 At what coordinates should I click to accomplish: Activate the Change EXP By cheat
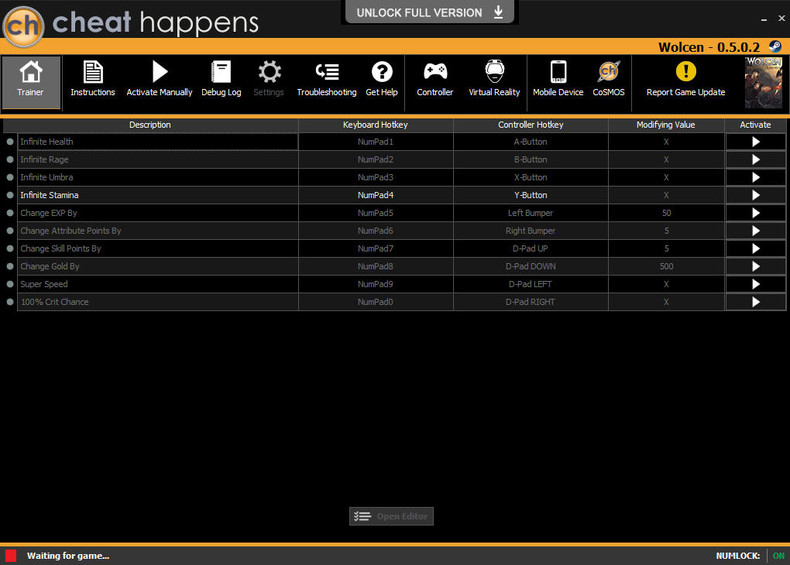(755, 213)
